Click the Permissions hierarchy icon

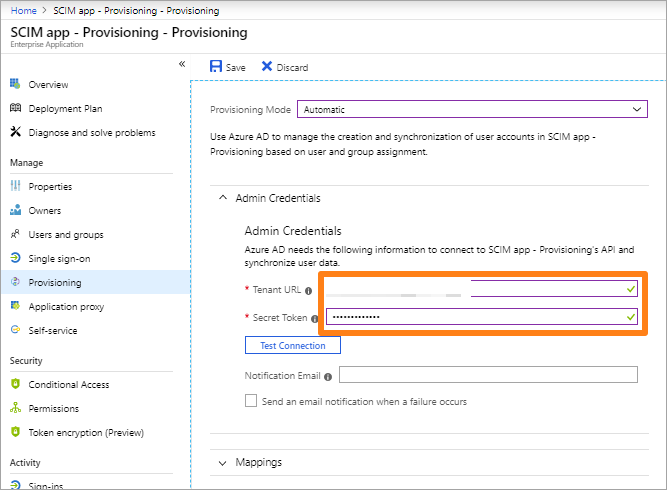click(15, 407)
